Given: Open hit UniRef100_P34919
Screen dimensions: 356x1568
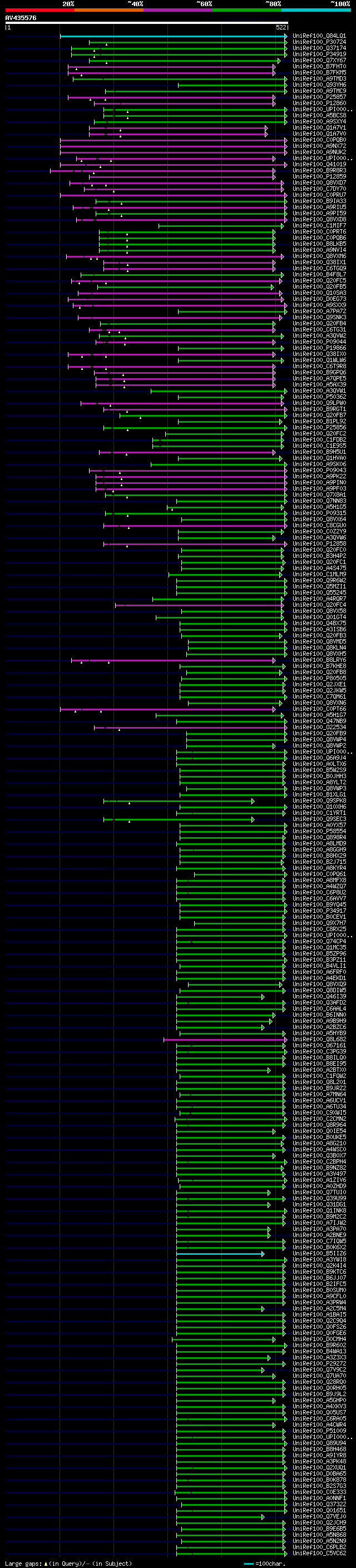Looking at the screenshot, I should click(x=319, y=54).
